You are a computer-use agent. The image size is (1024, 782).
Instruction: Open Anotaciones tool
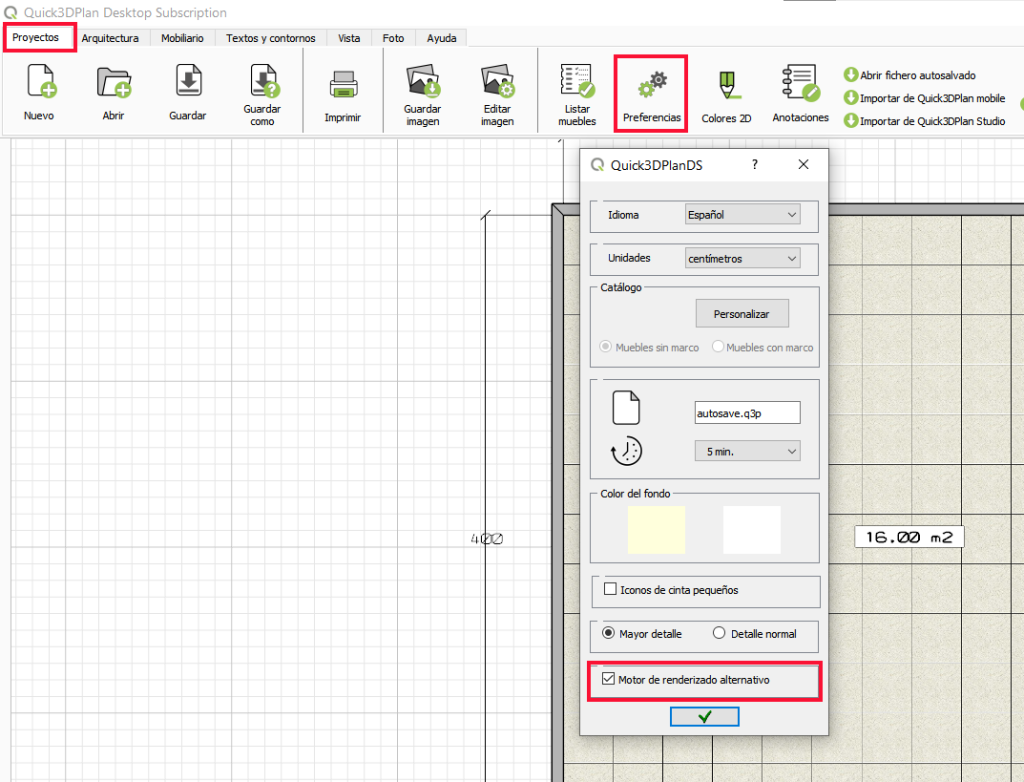pos(801,93)
